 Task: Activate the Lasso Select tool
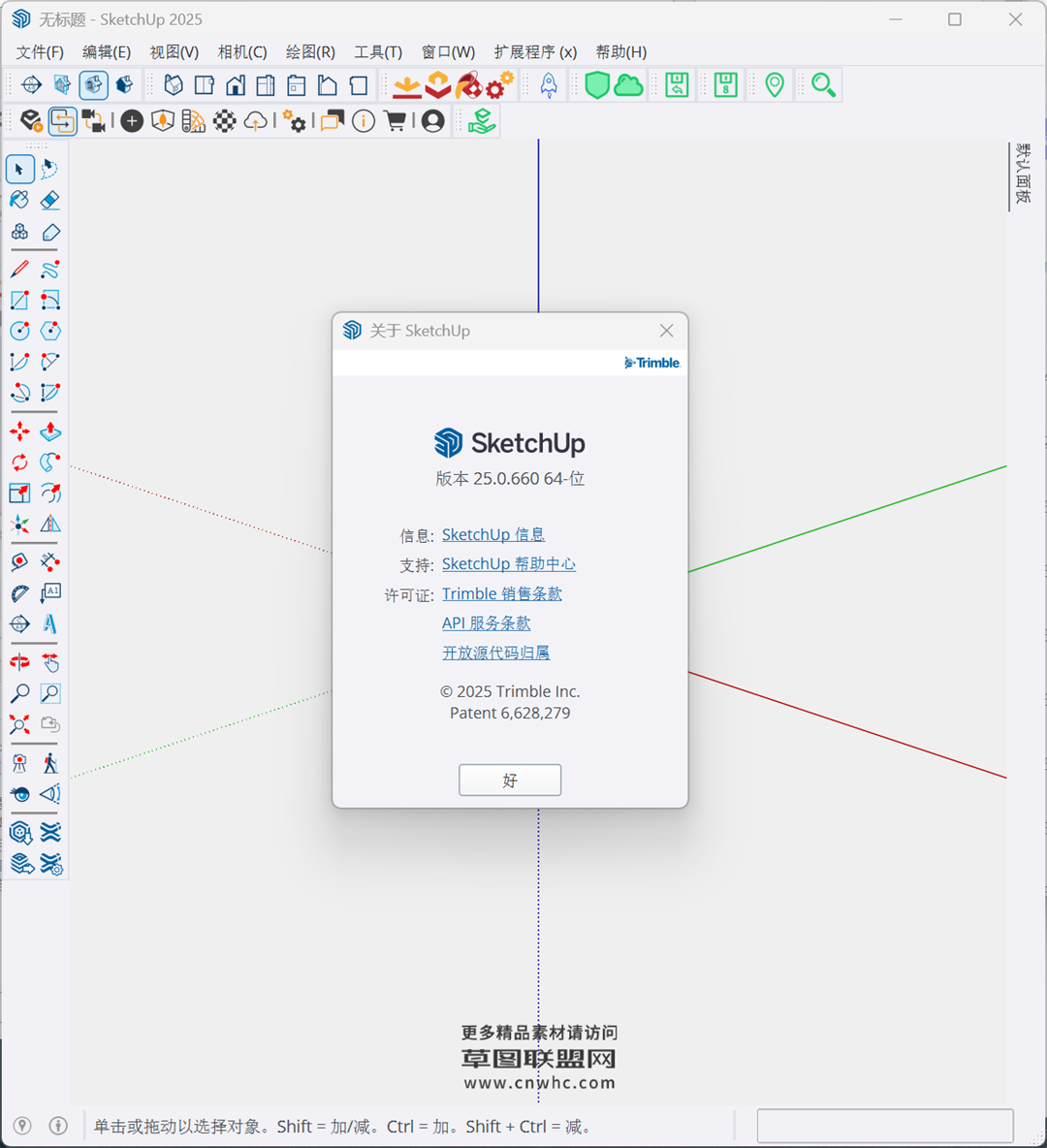(49, 169)
